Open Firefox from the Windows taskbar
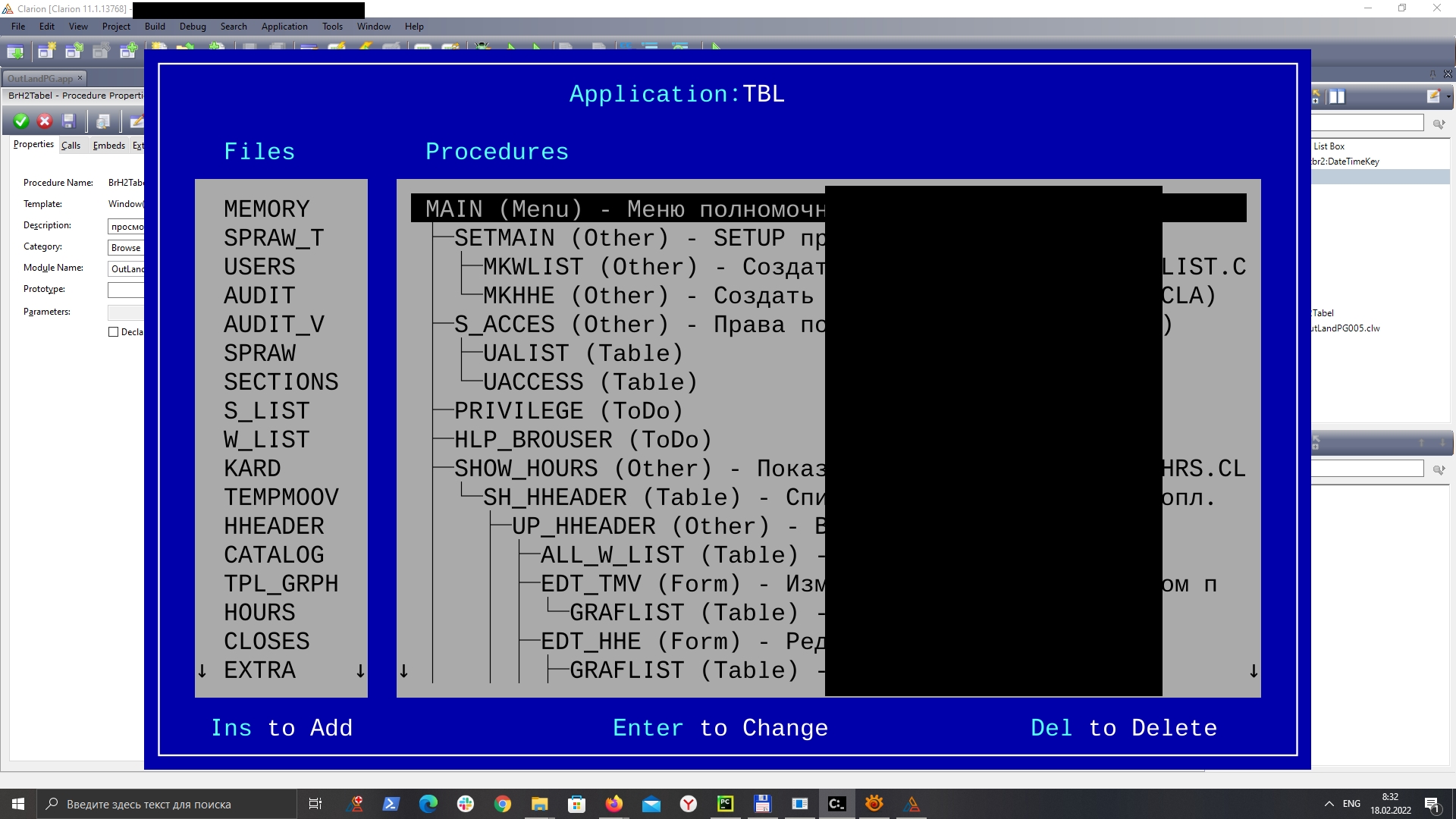Image resolution: width=1456 pixels, height=819 pixels. (613, 804)
